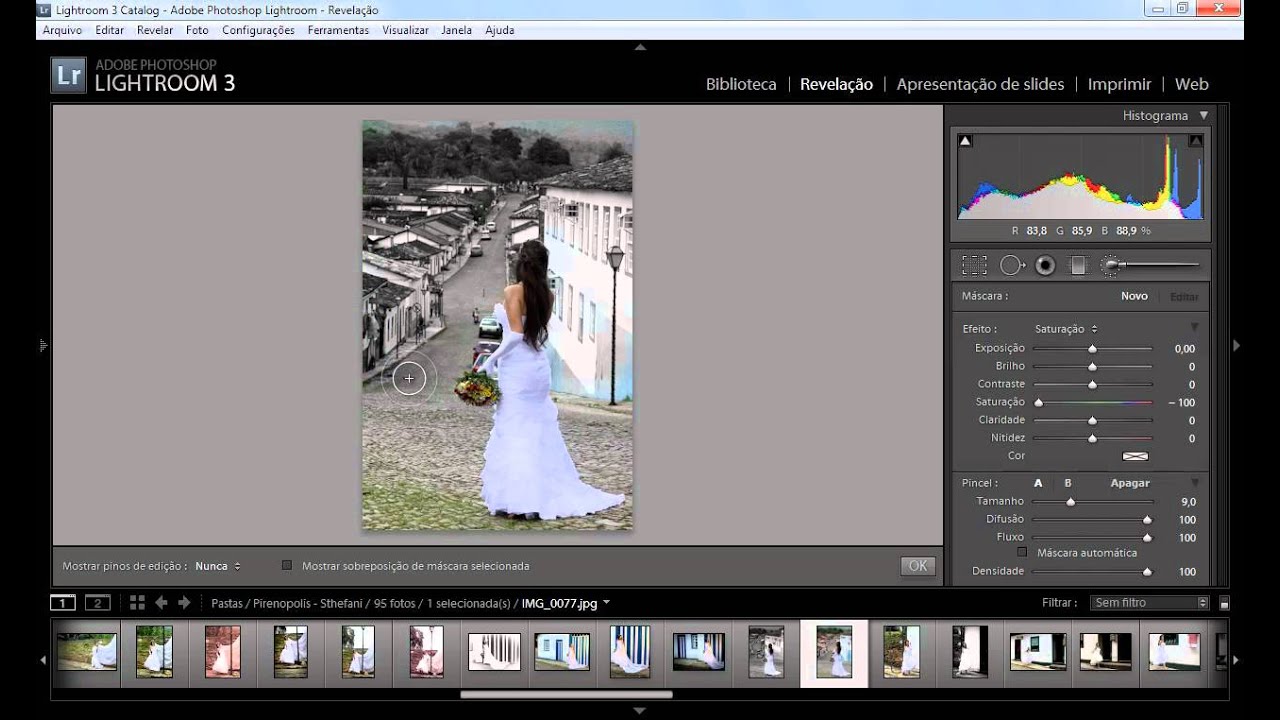The image size is (1280, 720).
Task: Collapse the top module panel
Action: pyautogui.click(x=640, y=47)
